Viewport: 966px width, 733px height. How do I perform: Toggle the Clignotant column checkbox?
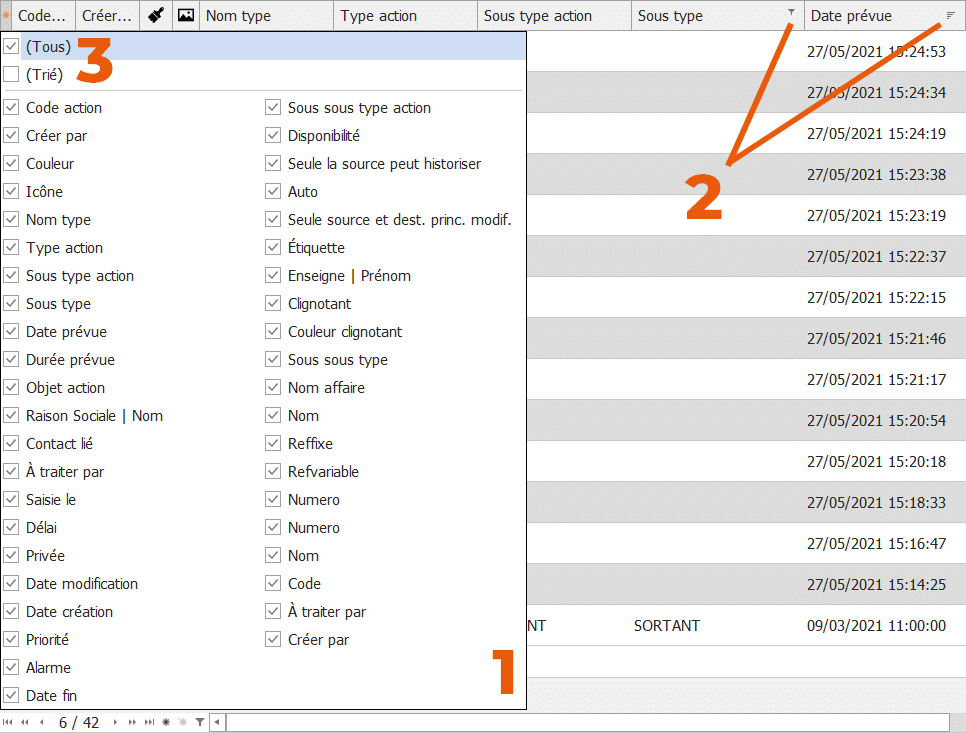tap(273, 304)
